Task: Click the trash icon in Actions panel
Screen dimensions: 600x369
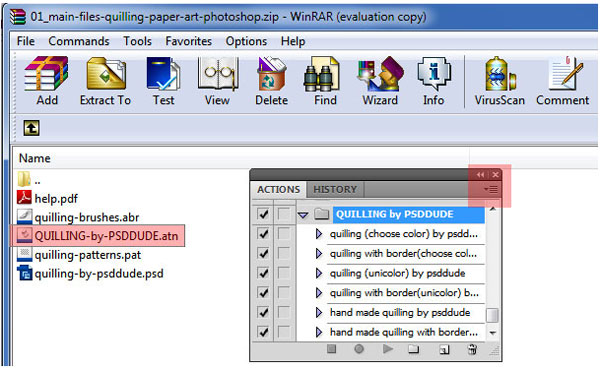Action: coord(472,349)
